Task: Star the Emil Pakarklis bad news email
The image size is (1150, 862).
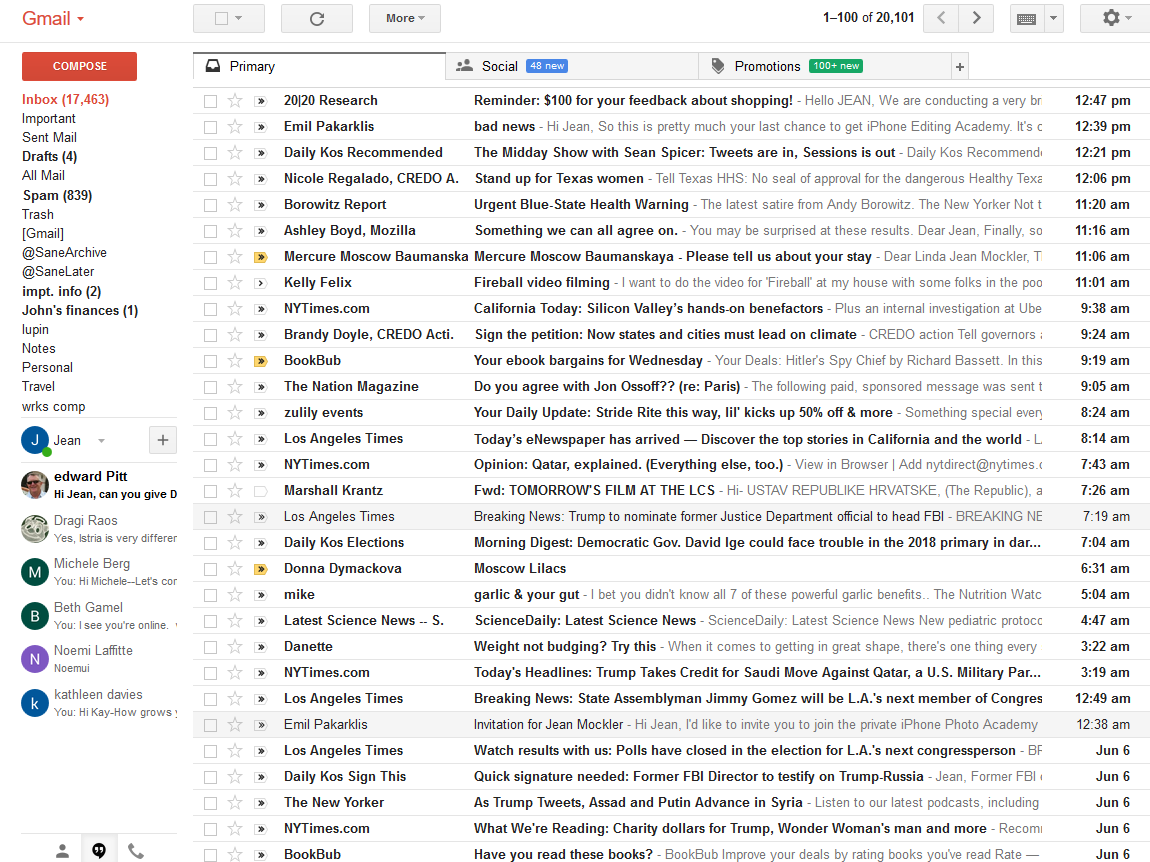Action: (235, 127)
